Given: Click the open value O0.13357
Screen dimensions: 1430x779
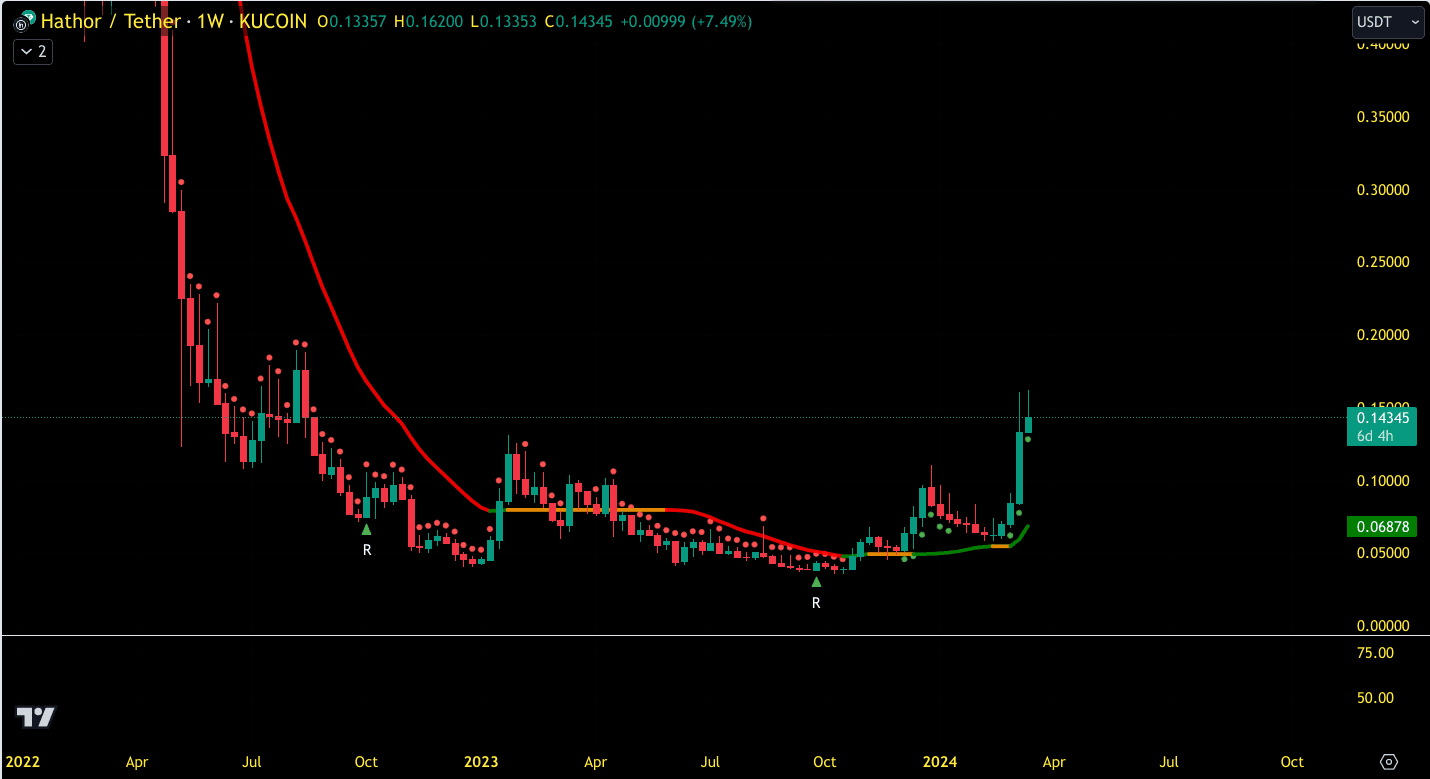Looking at the screenshot, I should pos(352,21).
